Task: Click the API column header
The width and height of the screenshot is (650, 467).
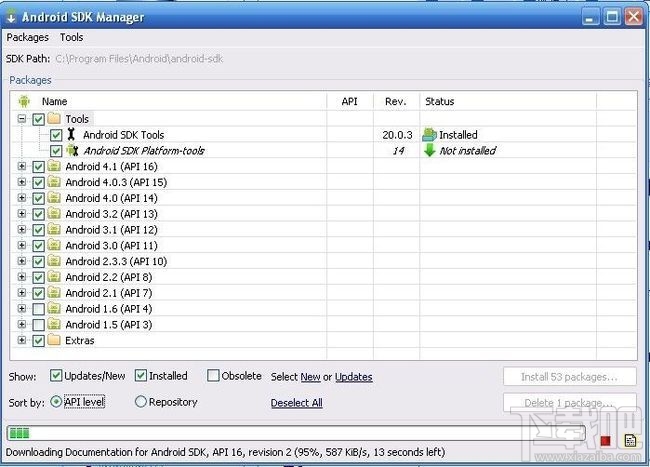Action: (349, 102)
